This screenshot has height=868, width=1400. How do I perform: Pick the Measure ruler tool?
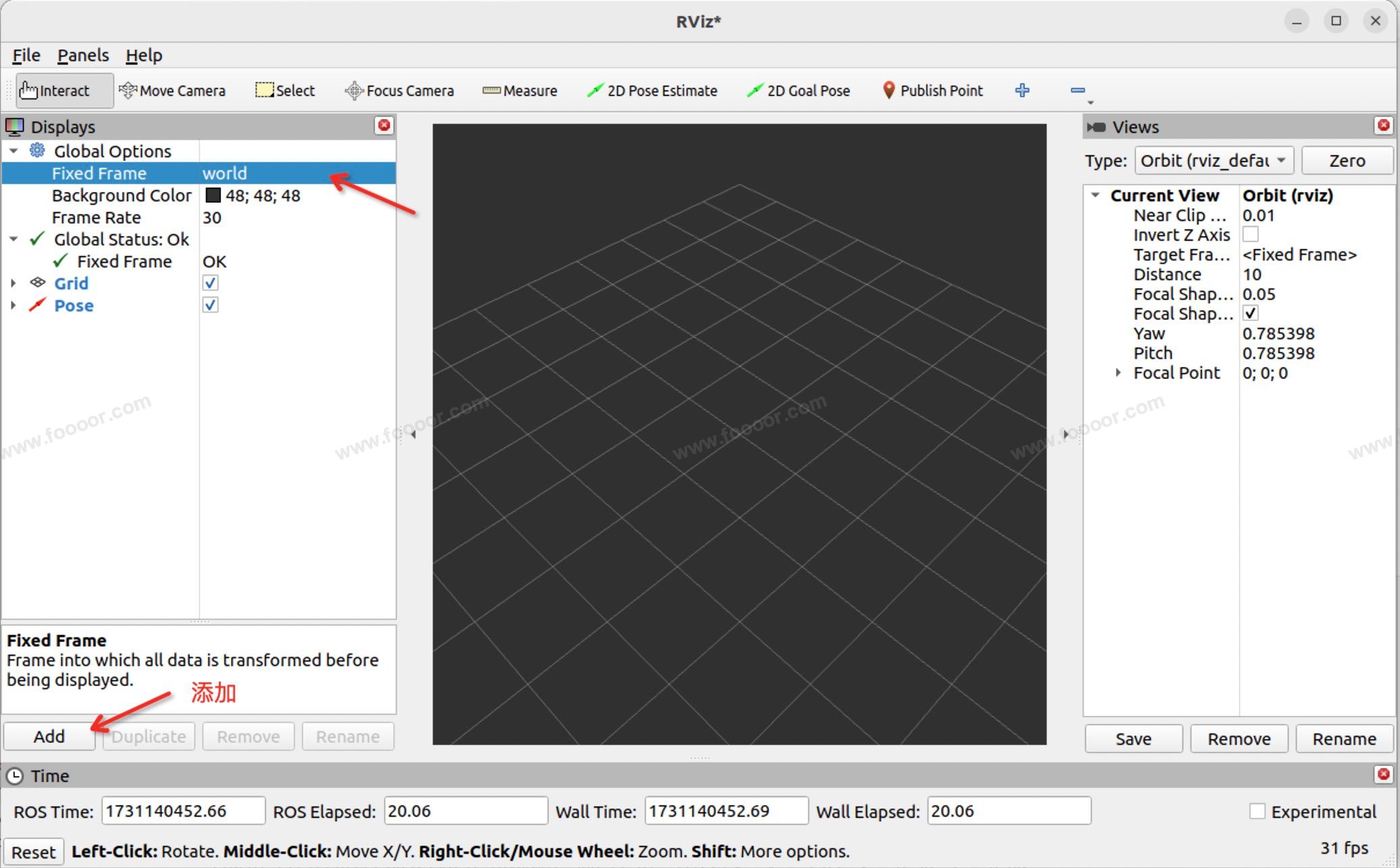[x=520, y=91]
